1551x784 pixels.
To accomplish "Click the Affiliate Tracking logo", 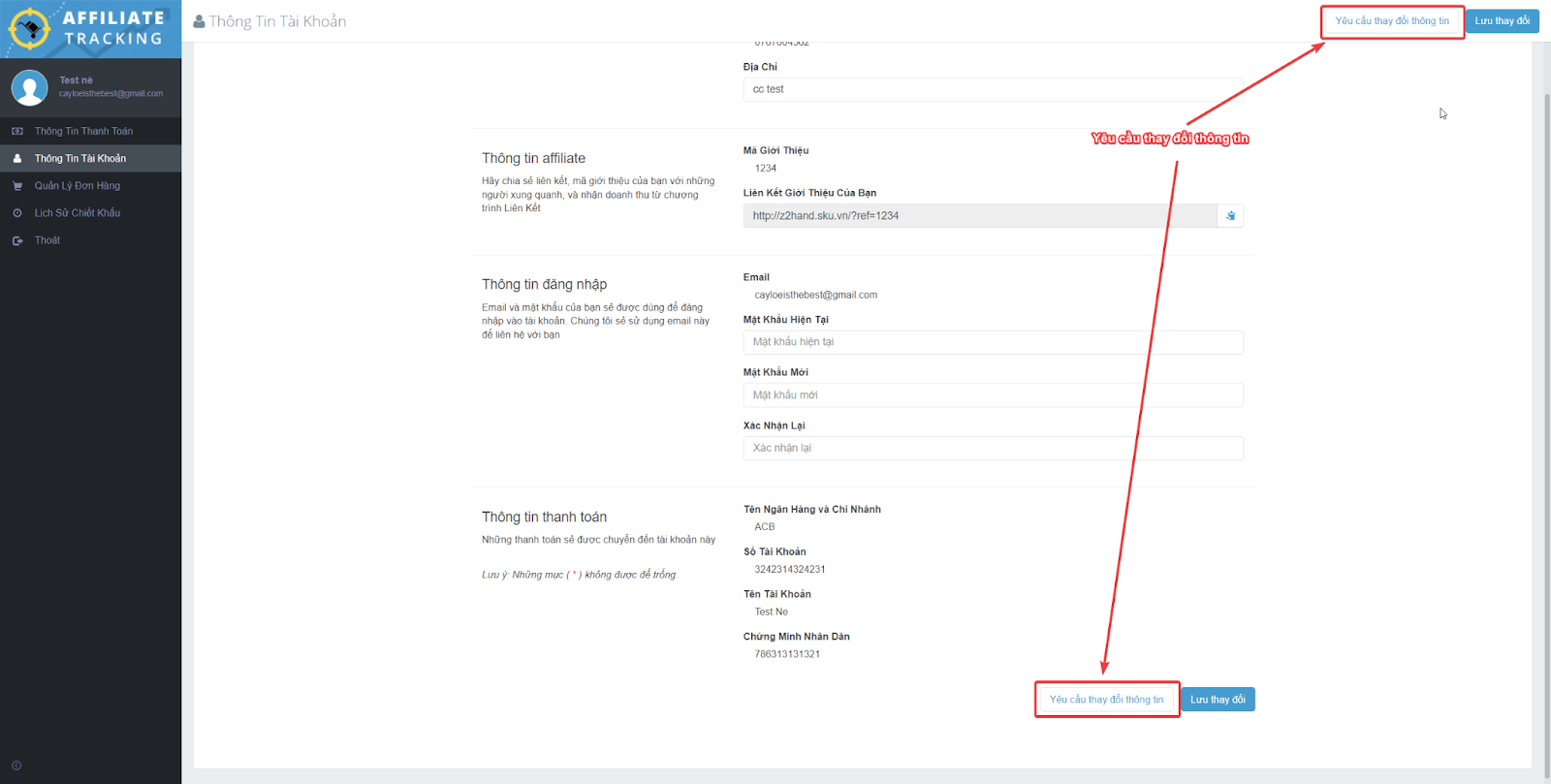I will tap(90, 29).
